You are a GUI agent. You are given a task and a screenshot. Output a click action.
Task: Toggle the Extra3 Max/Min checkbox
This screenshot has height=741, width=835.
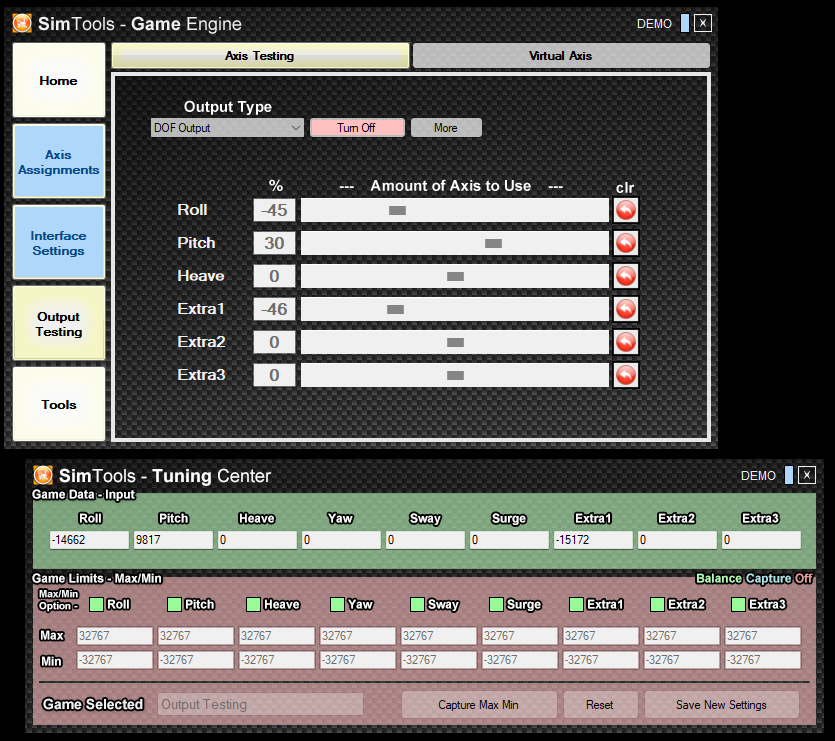(739, 604)
